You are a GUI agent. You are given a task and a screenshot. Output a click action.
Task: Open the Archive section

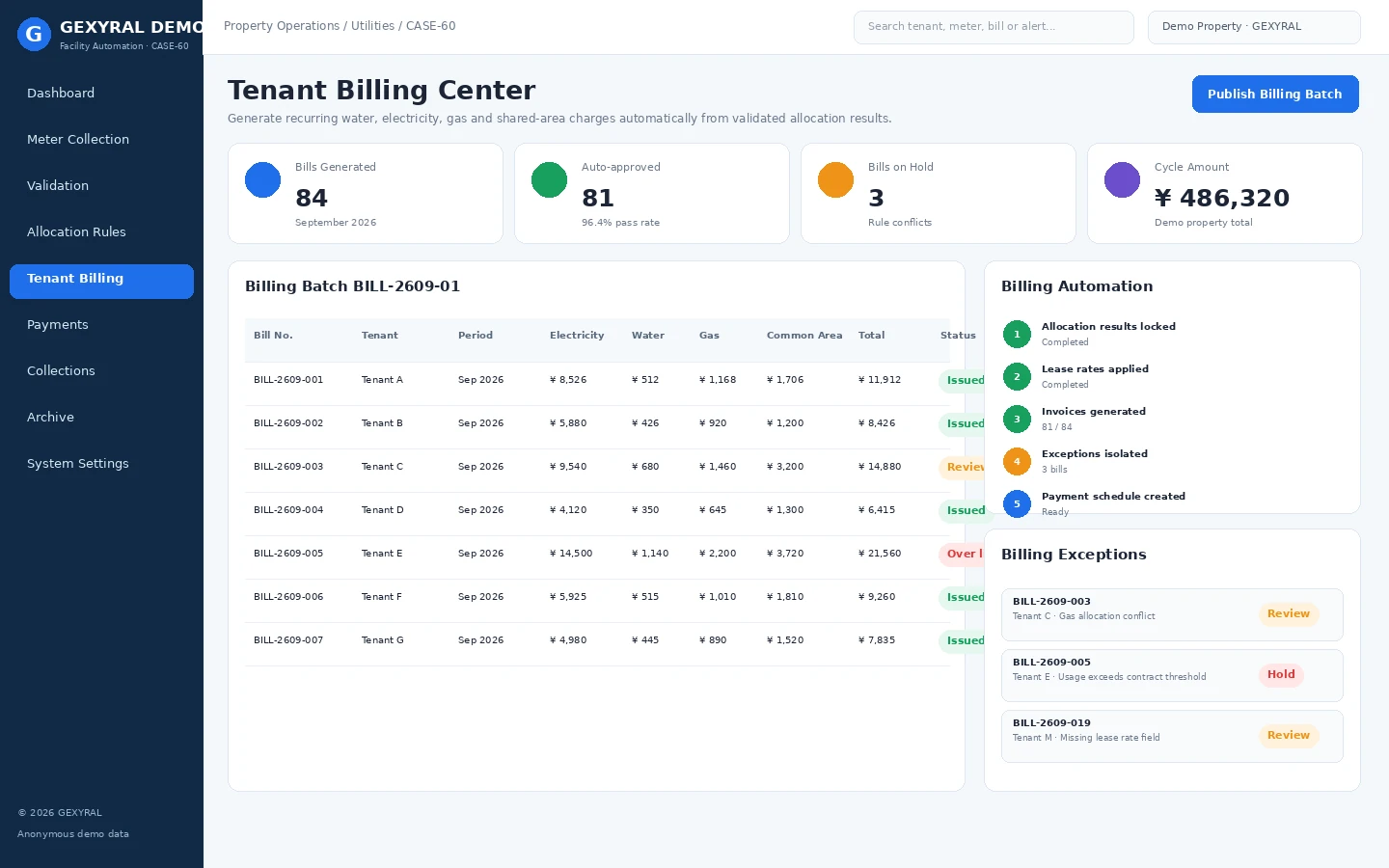101,418
